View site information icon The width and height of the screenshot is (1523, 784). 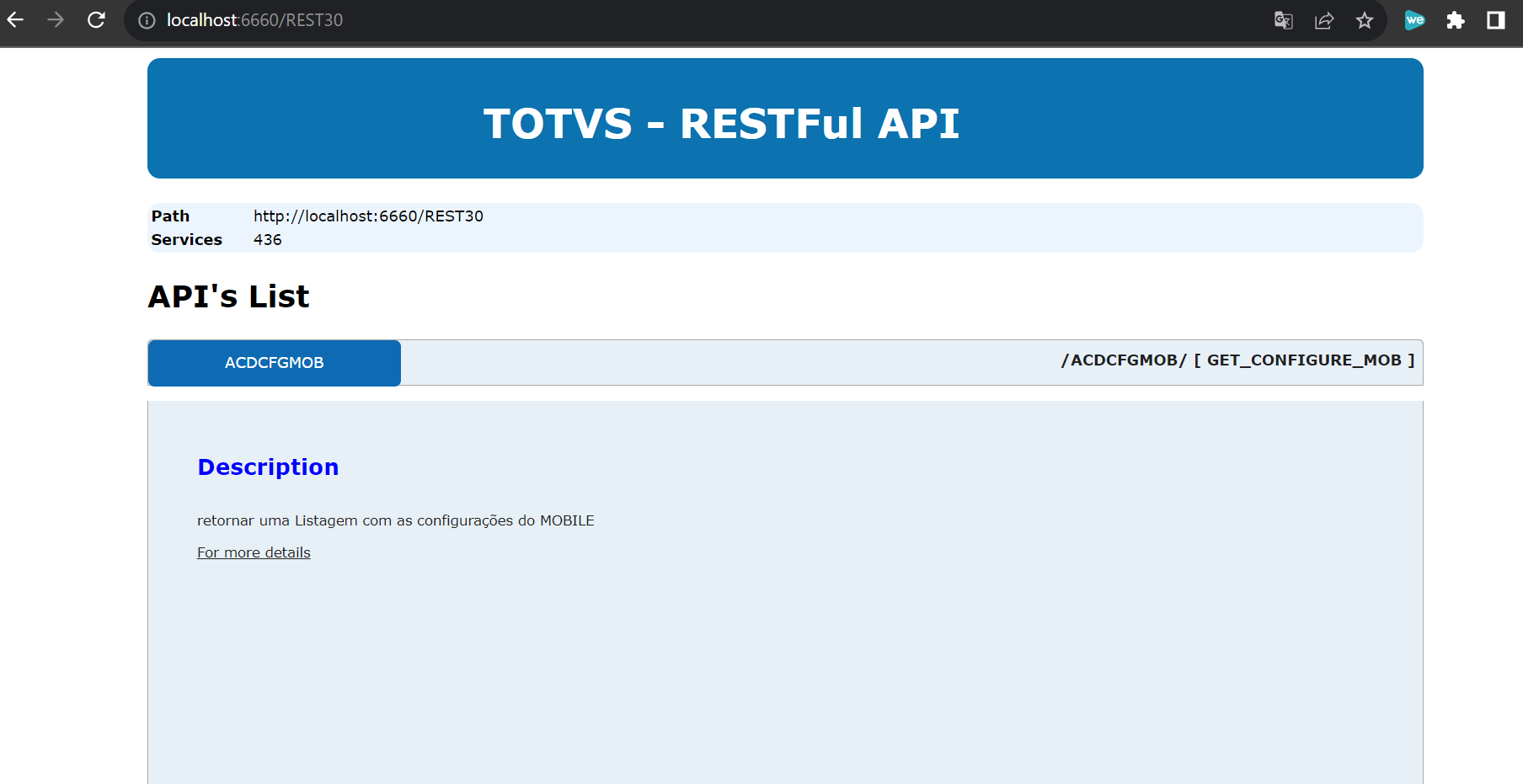[147, 20]
